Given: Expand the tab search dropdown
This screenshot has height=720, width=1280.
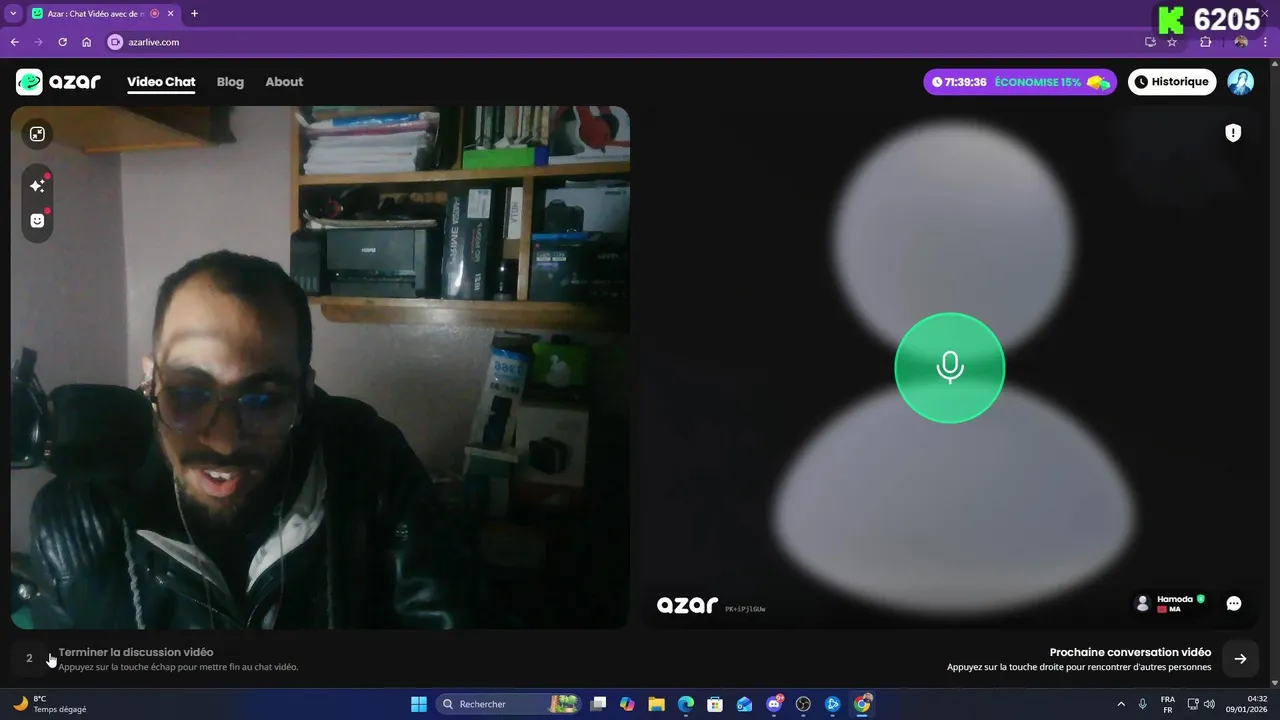Looking at the screenshot, I should pyautogui.click(x=13, y=13).
